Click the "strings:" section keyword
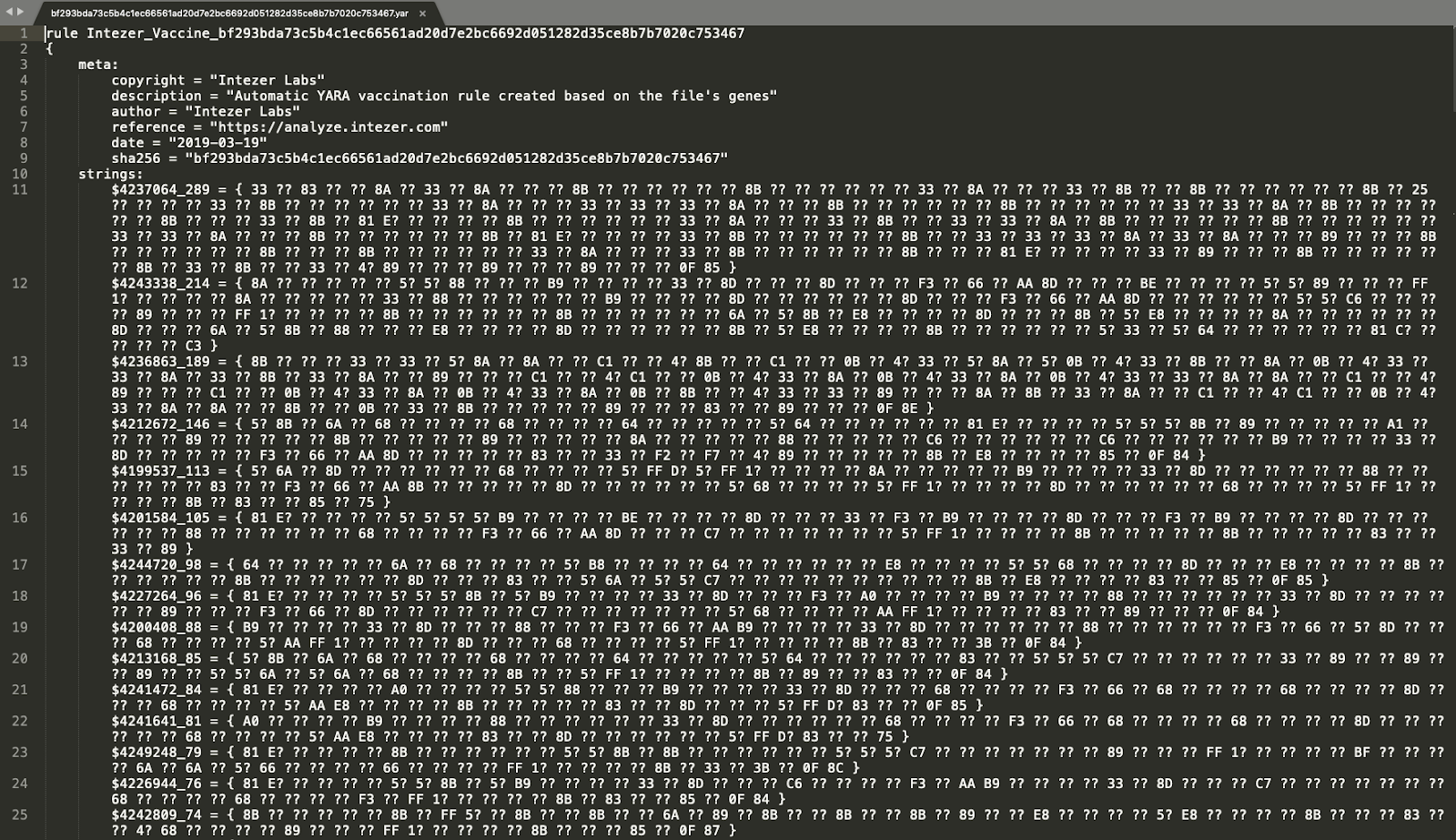The image size is (1456, 840). pyautogui.click(x=111, y=174)
